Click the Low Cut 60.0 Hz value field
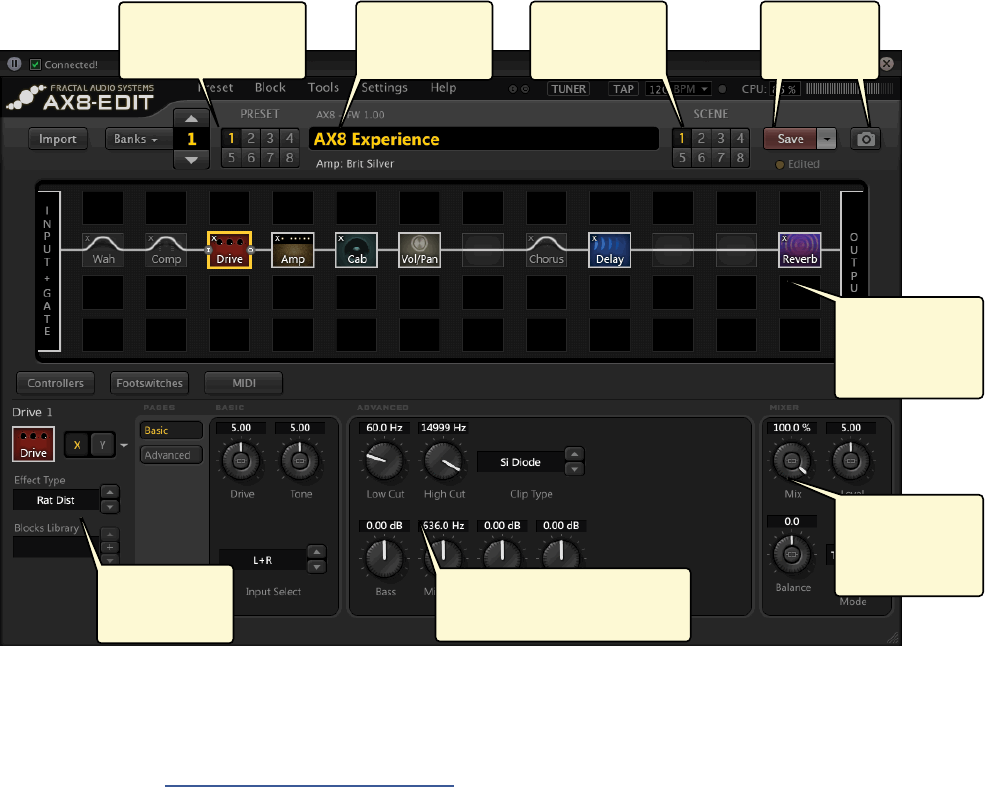 pos(384,428)
